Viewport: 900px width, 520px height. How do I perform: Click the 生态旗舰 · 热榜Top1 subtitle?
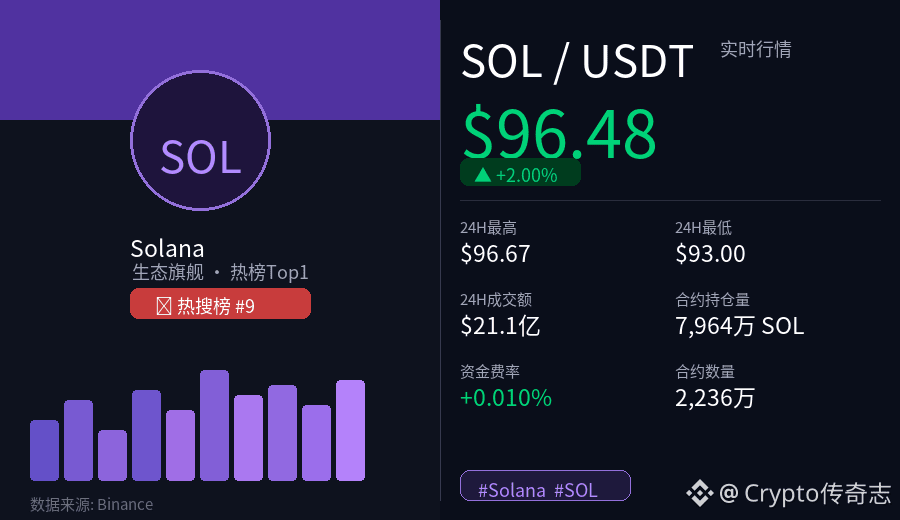[220, 272]
